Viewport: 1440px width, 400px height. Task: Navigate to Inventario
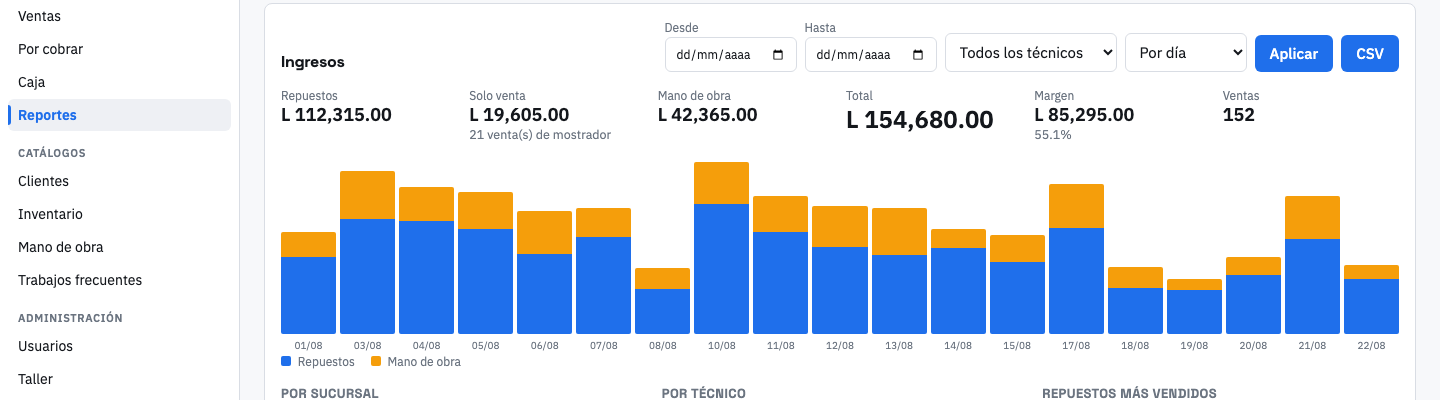119,214
